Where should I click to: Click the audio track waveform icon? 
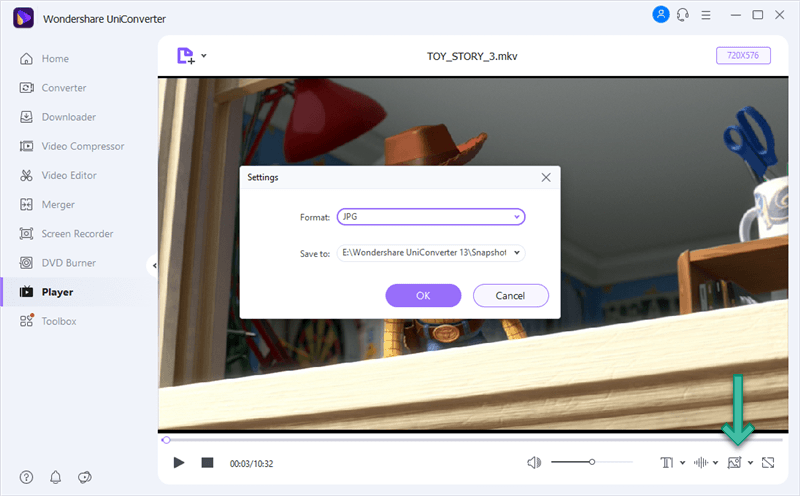tap(701, 463)
